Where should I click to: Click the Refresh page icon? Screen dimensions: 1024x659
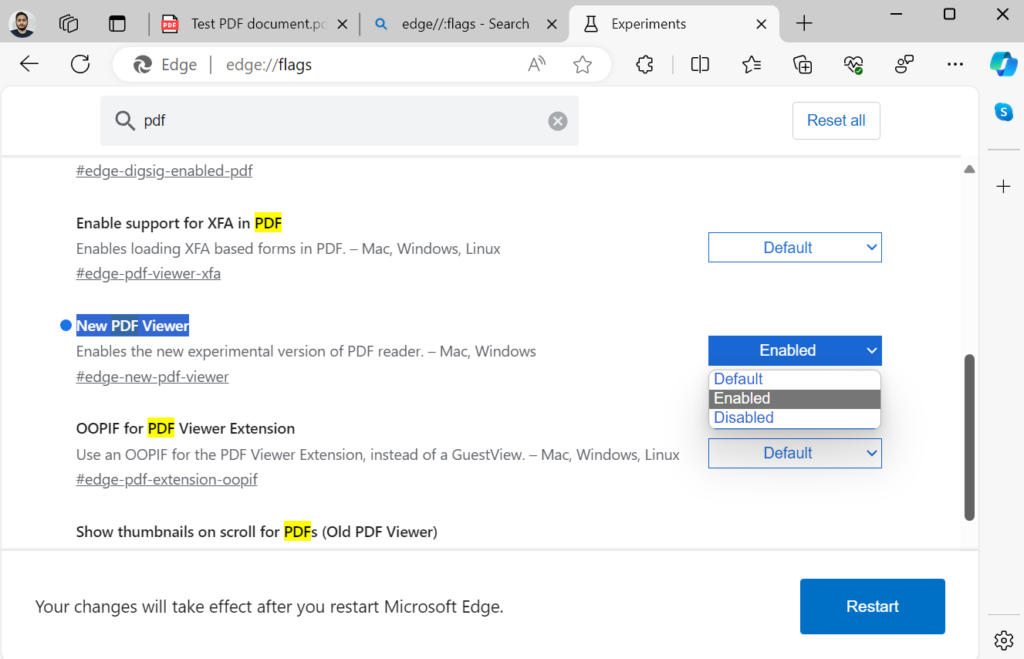(80, 64)
